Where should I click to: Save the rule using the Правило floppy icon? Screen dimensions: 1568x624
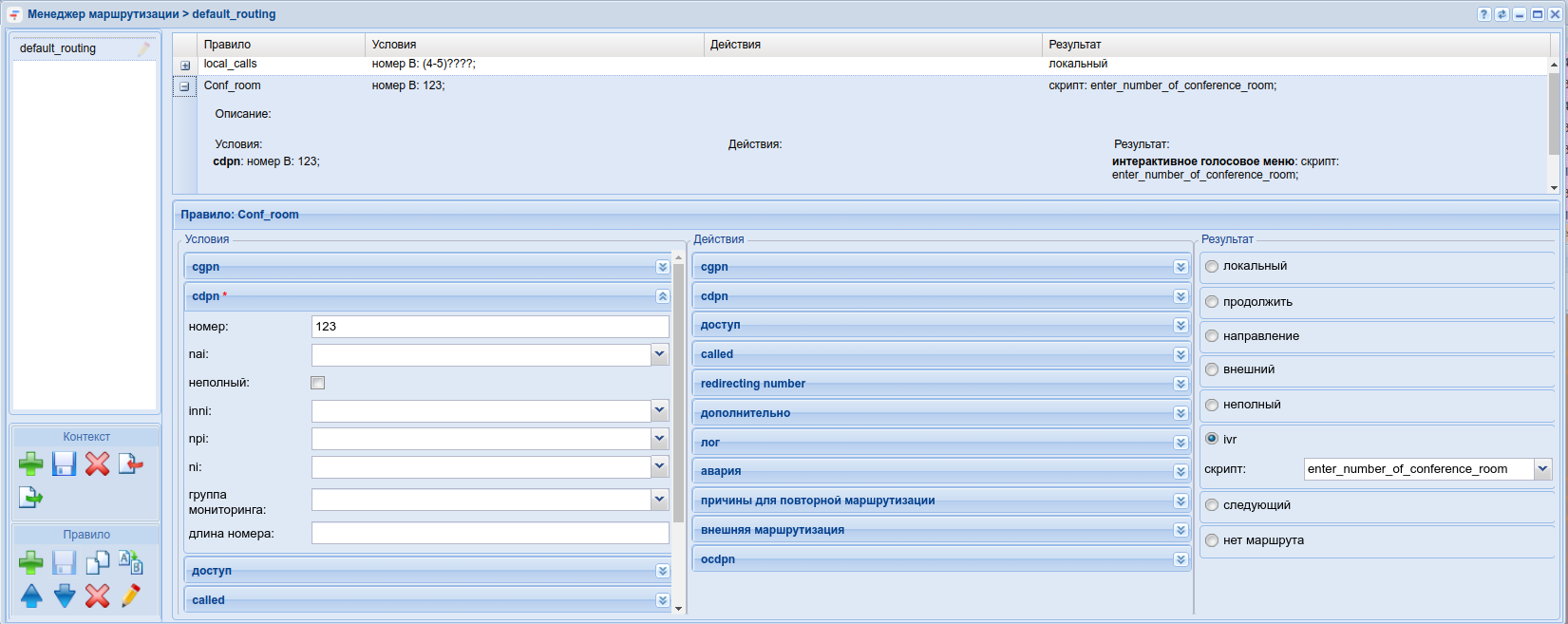(64, 562)
